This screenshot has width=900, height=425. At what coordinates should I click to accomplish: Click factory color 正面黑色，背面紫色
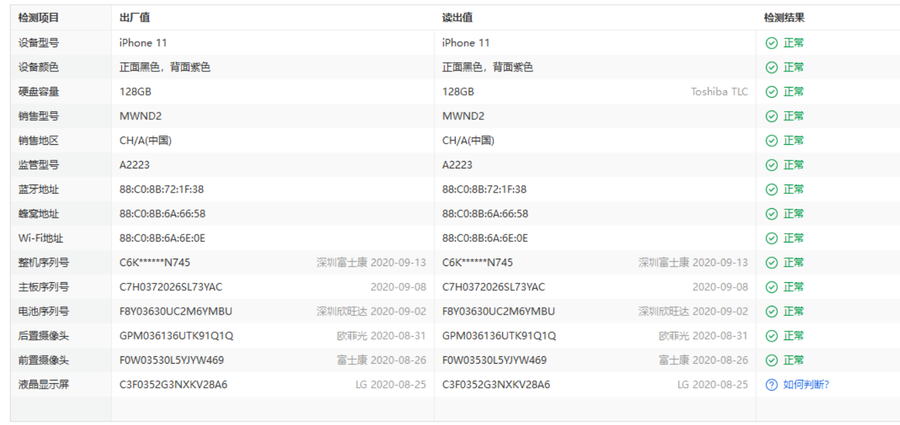click(165, 67)
